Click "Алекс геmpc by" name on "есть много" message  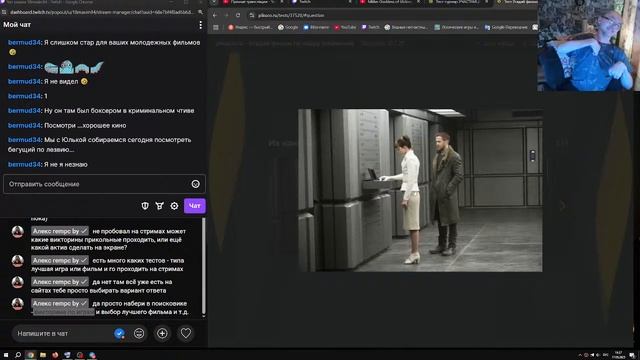(x=60, y=260)
